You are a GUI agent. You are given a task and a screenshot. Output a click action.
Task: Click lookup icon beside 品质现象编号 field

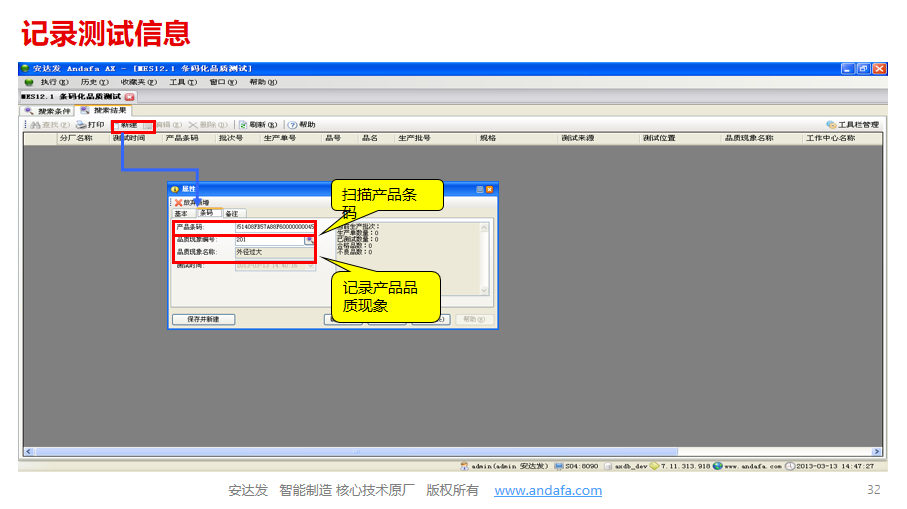pyautogui.click(x=310, y=241)
